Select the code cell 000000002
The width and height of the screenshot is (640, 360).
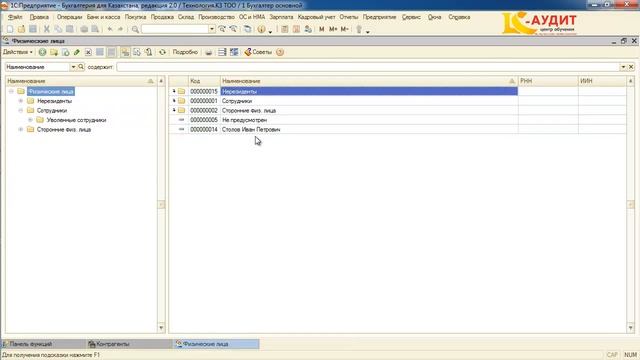(204, 110)
